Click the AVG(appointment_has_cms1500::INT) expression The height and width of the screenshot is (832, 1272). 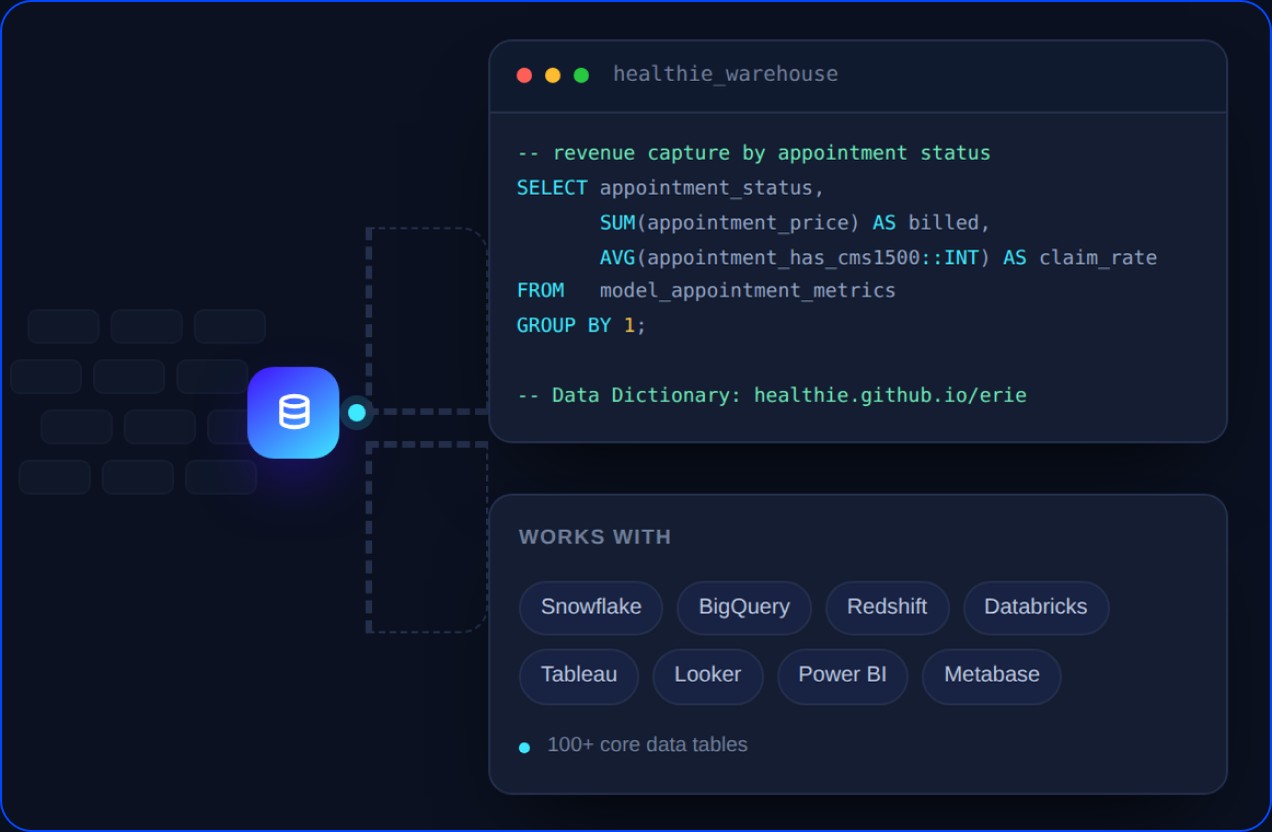coord(795,258)
